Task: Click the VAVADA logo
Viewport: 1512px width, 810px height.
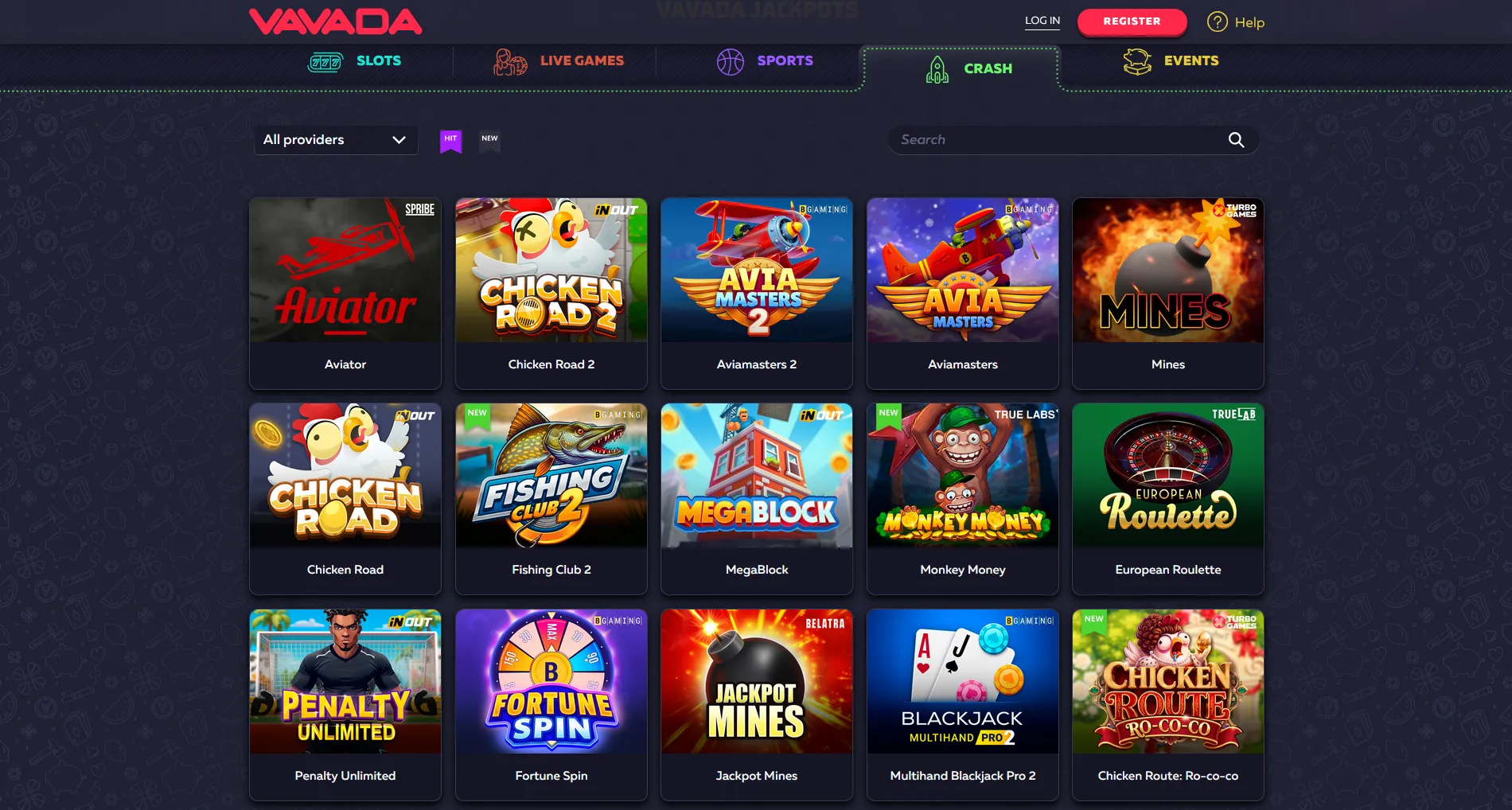Action: coord(335,21)
